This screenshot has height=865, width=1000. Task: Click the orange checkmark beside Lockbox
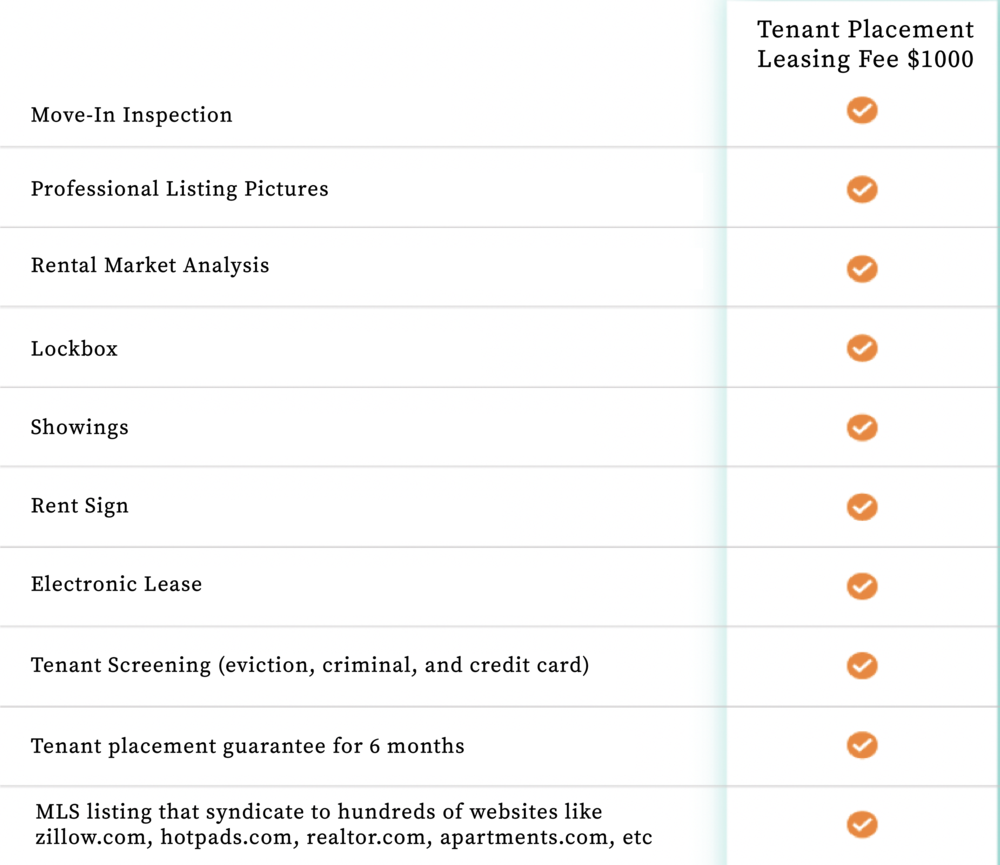pyautogui.click(x=862, y=348)
